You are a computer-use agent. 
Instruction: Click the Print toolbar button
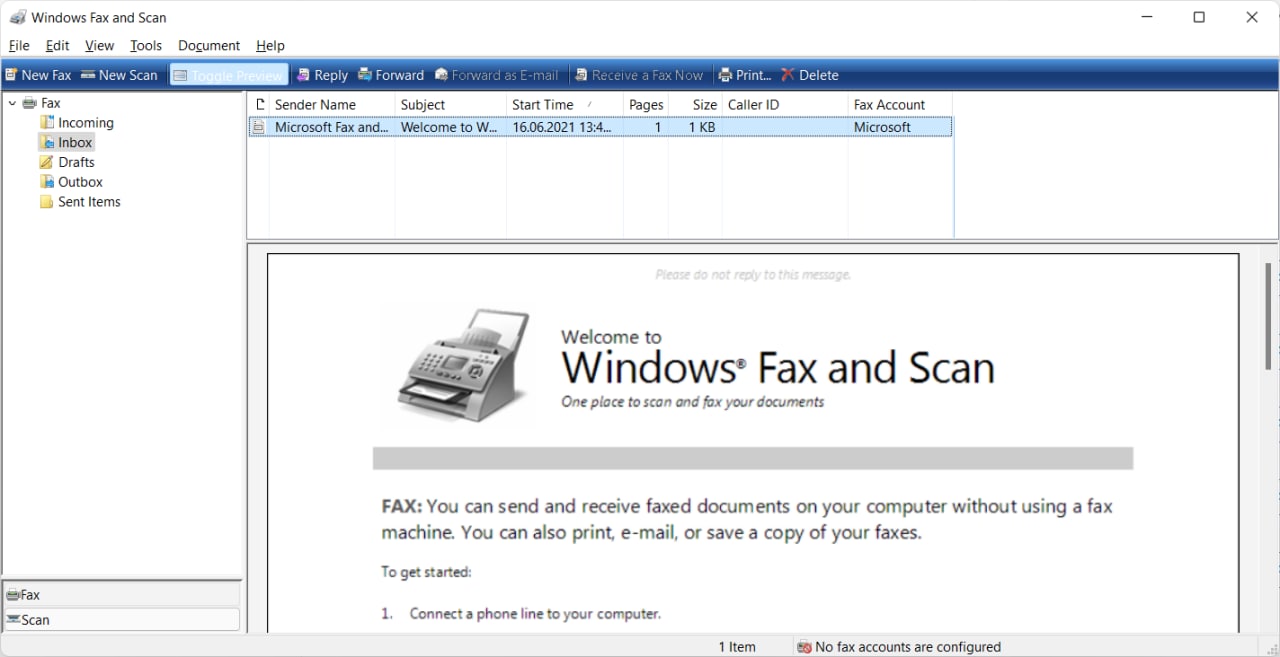[745, 75]
